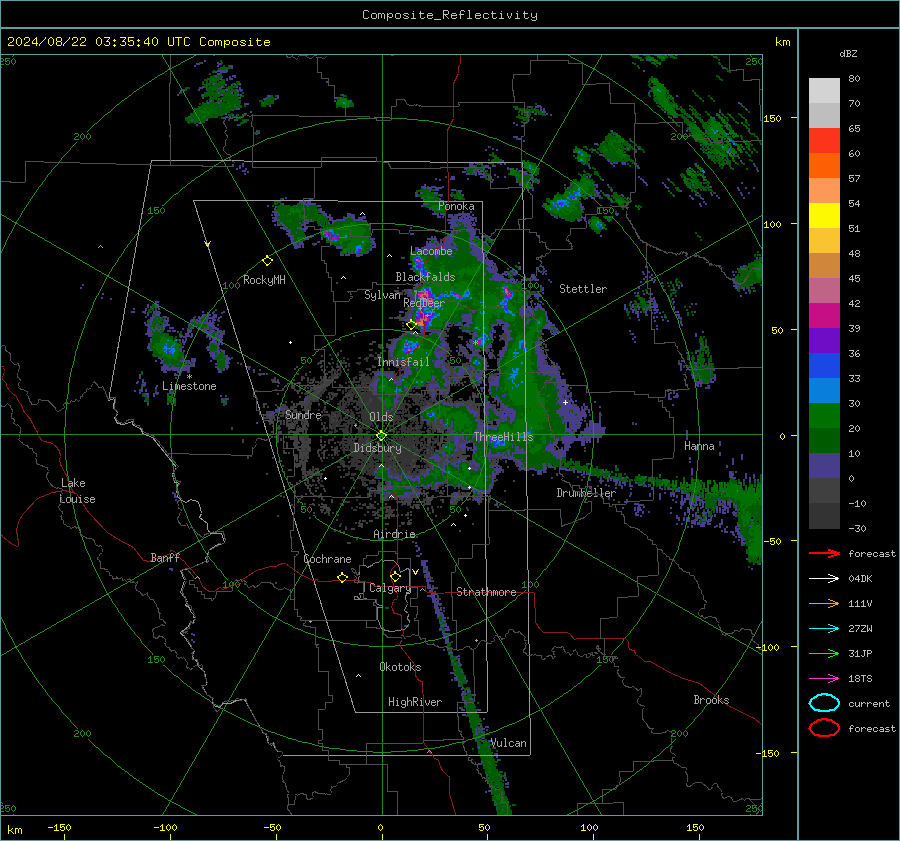The image size is (900, 841).
Task: Click the orange 111V arrow legend icon
Action: (824, 603)
